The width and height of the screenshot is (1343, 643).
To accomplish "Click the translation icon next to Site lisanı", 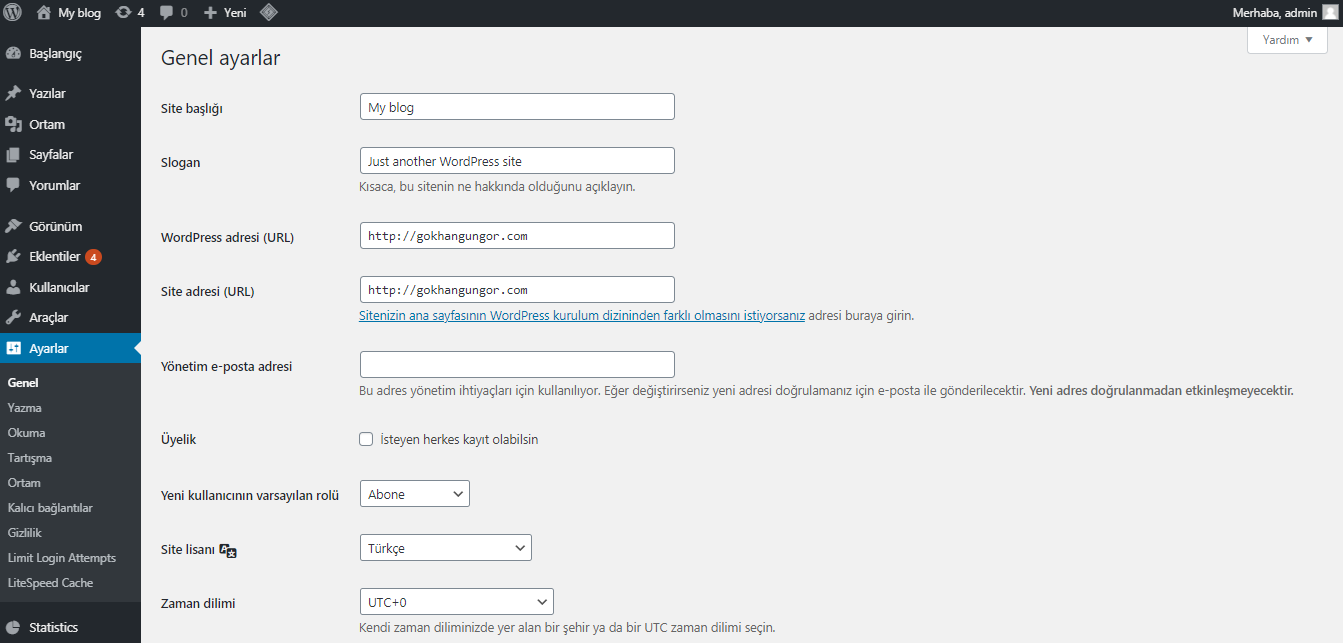I will point(228,550).
